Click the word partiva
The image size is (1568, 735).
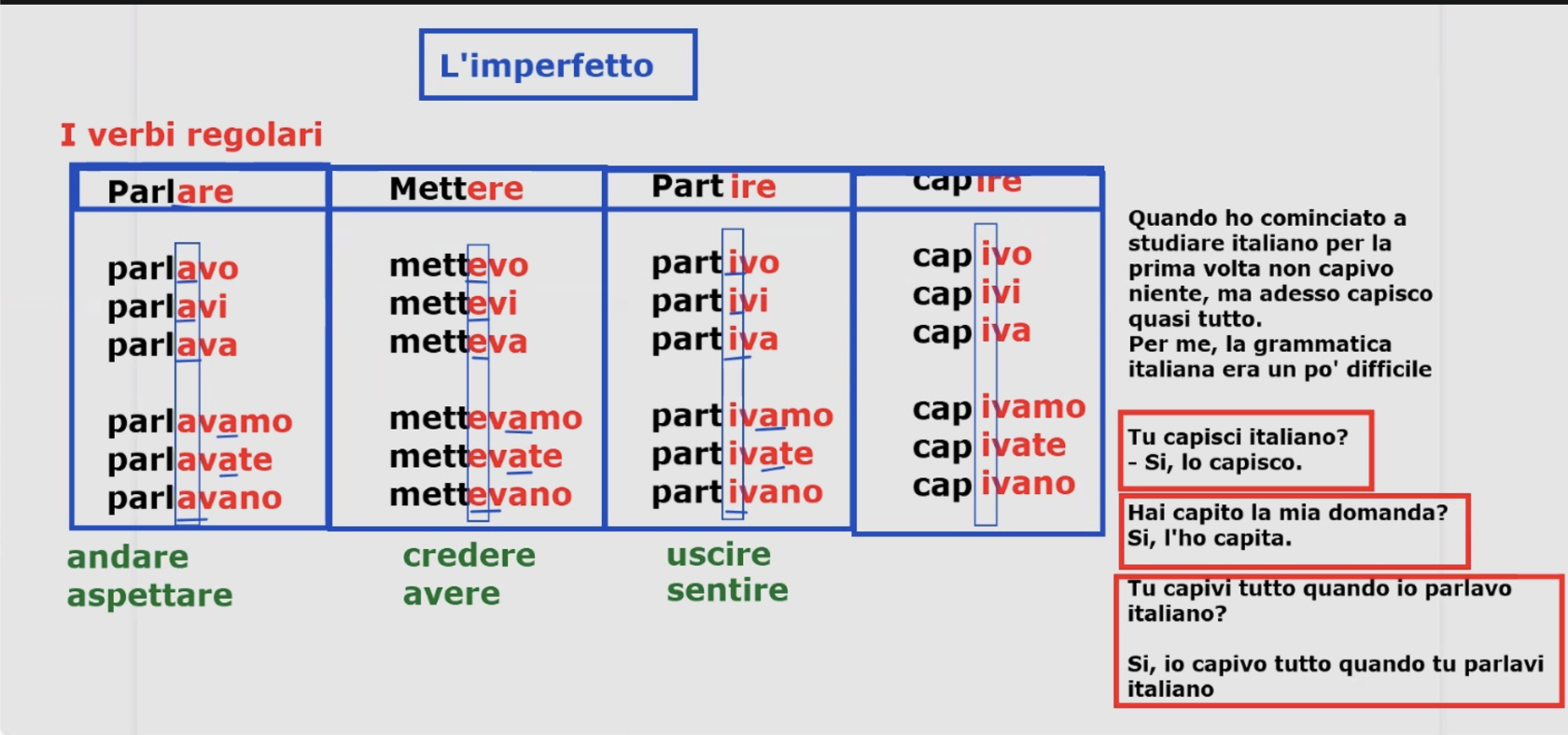(x=714, y=340)
